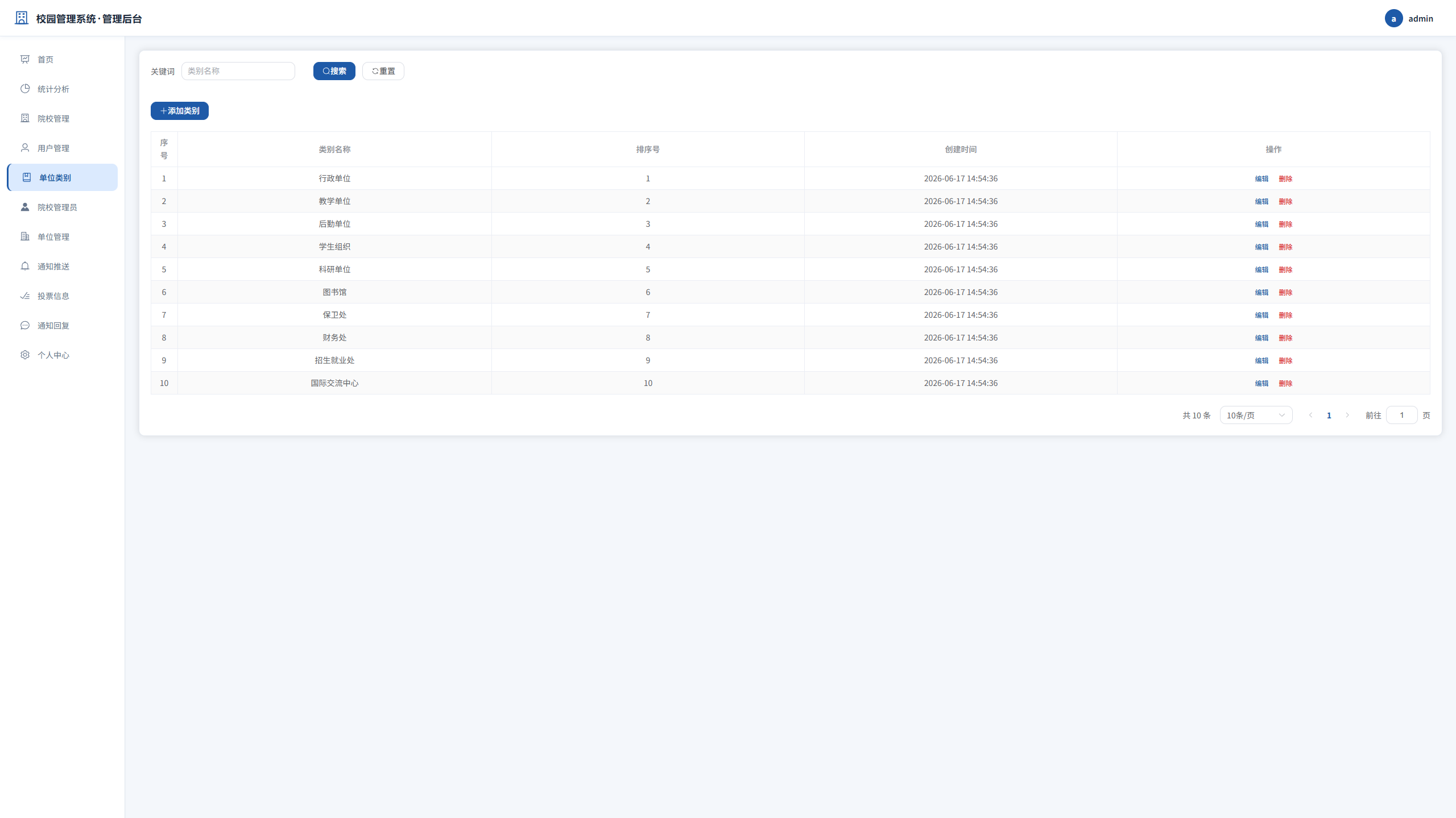The image size is (1456, 818).
Task: Click the 统计分析 pie chart icon
Action: pos(25,89)
